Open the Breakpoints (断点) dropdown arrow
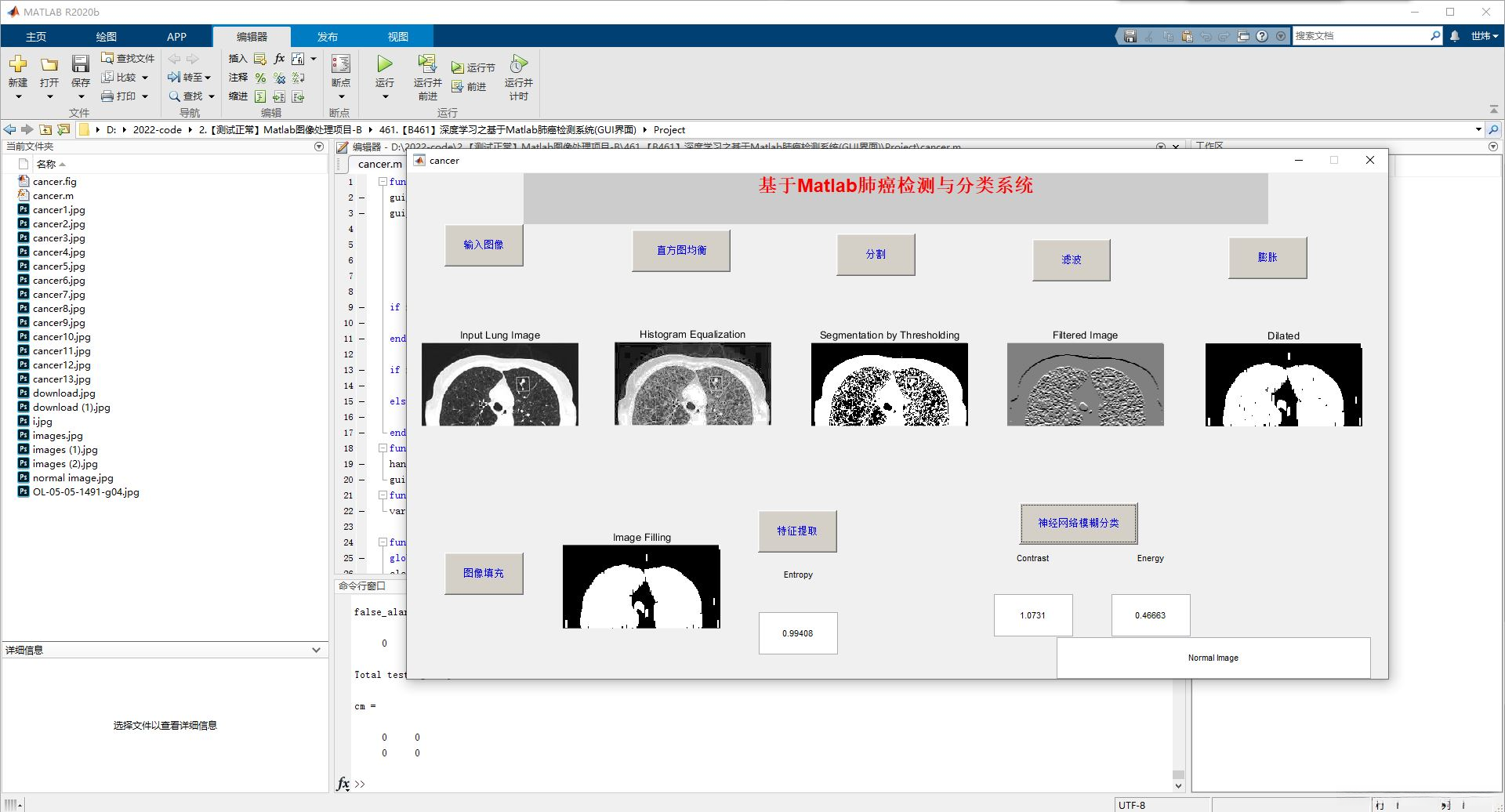 341,96
